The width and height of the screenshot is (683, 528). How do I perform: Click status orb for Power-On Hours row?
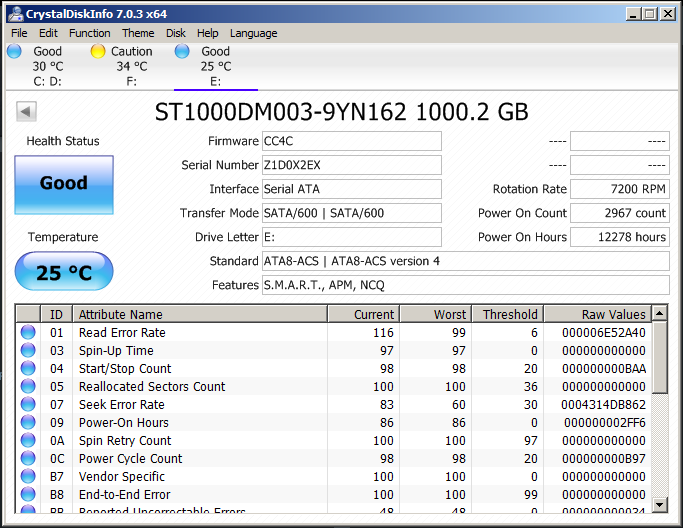[28, 423]
